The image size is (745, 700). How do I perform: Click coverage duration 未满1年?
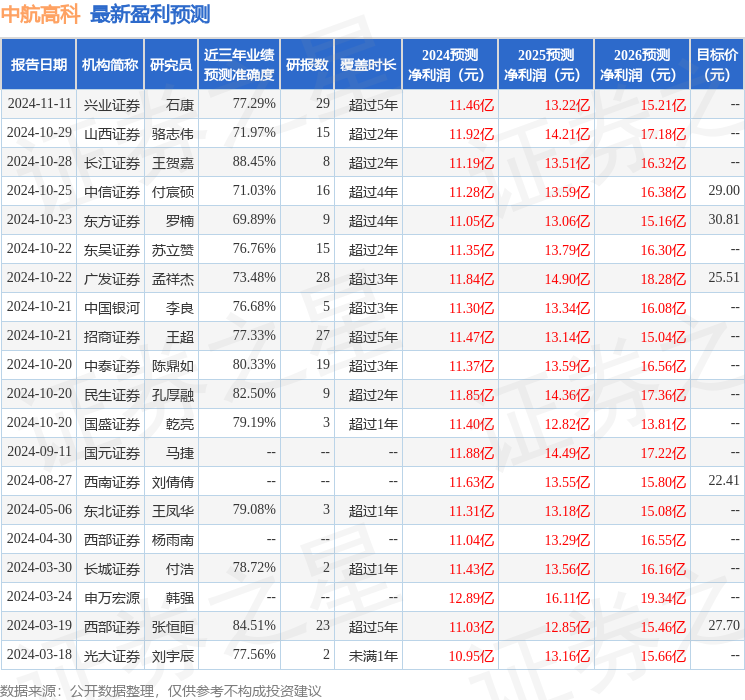(x=373, y=656)
